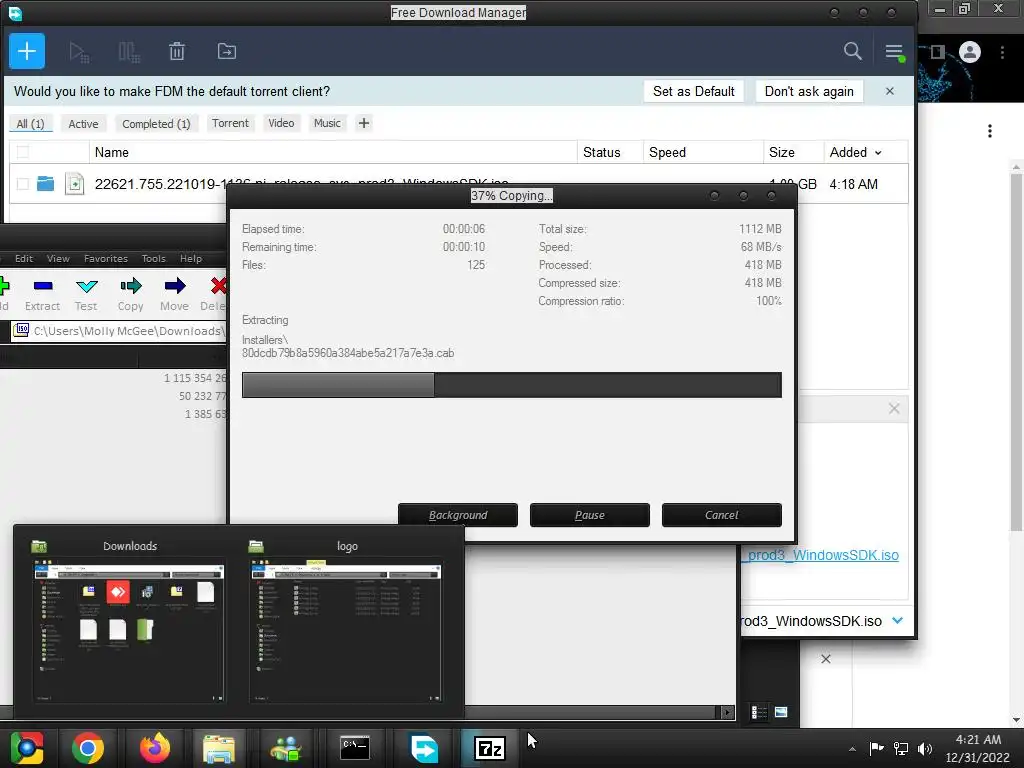Image resolution: width=1024 pixels, height=768 pixels.
Task: Open the Edit menu in 7-Zip
Action: 24,259
